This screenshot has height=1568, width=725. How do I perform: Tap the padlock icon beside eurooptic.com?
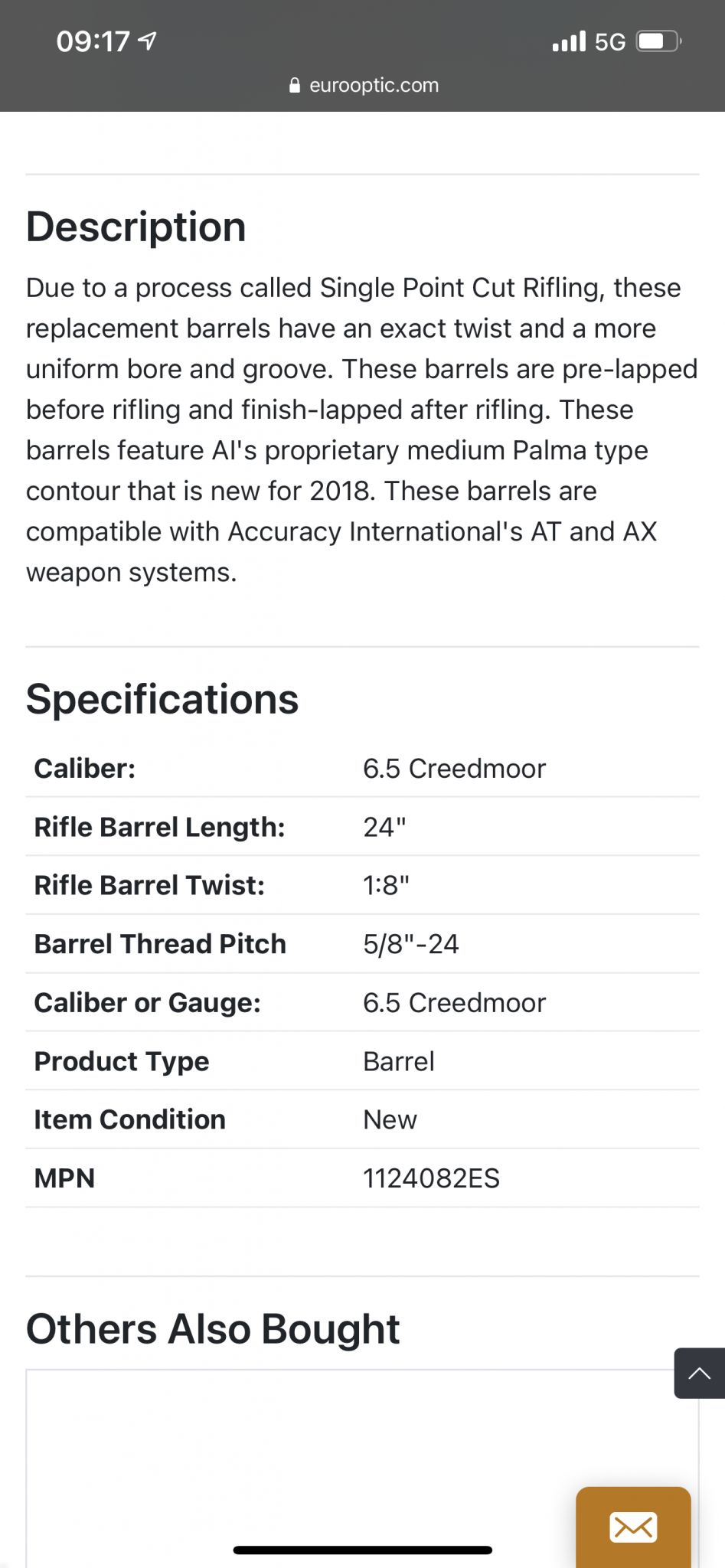point(295,85)
